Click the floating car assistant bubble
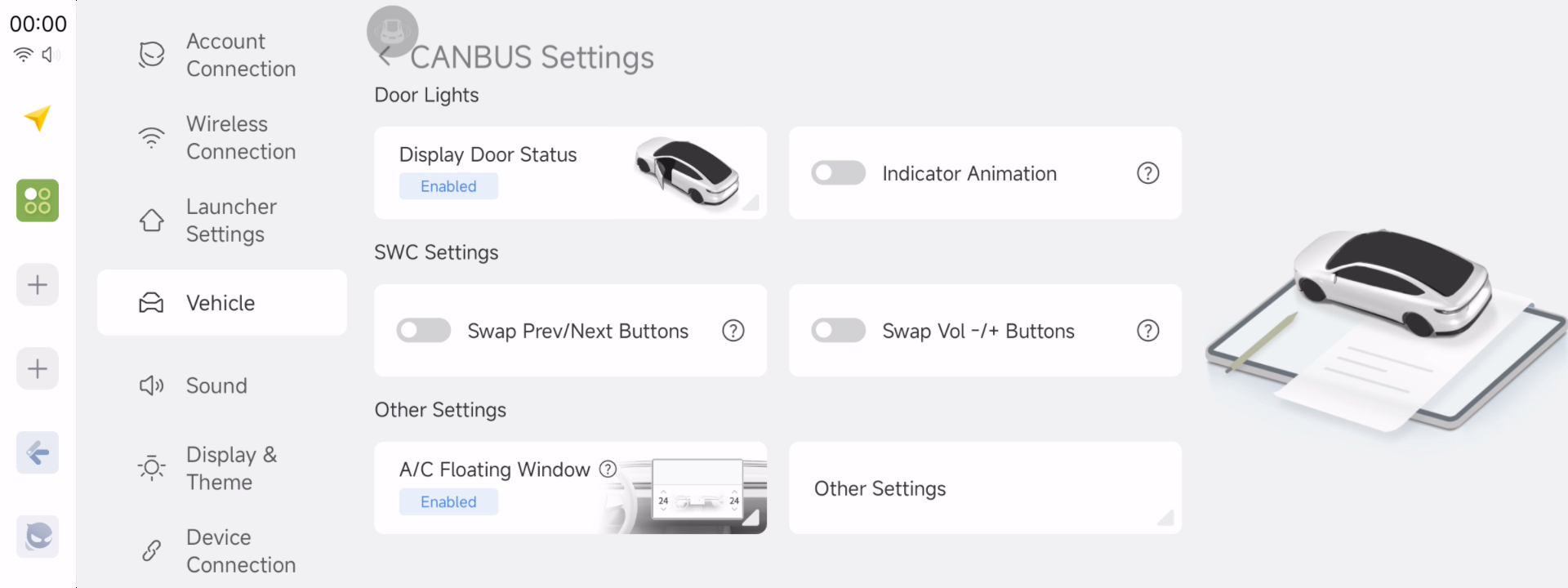 point(393,31)
